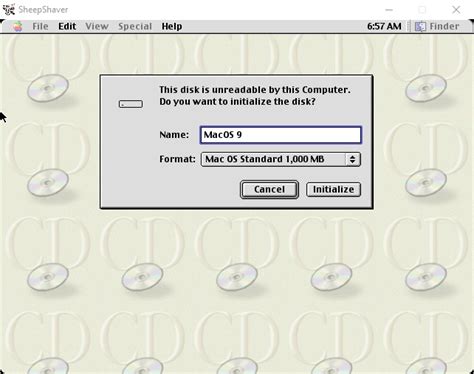Click the 'Name:' label
474x374 pixels.
[174, 135]
